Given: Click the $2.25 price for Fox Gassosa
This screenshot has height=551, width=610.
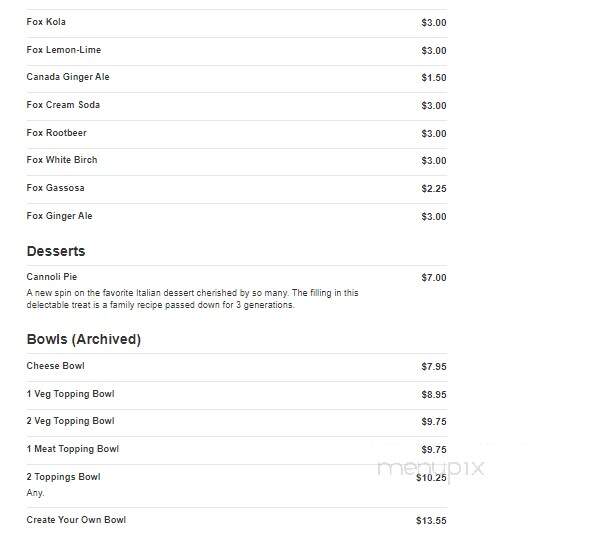Looking at the screenshot, I should [434, 189].
